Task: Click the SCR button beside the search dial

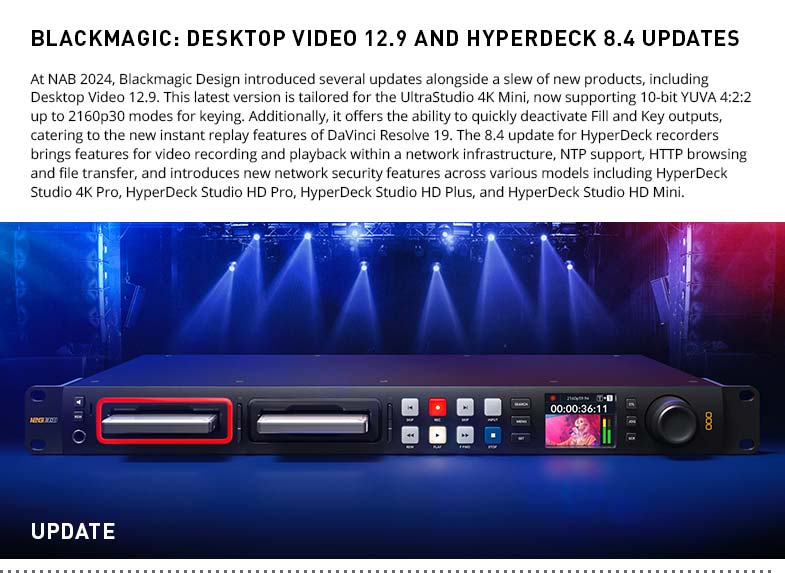Action: click(631, 438)
